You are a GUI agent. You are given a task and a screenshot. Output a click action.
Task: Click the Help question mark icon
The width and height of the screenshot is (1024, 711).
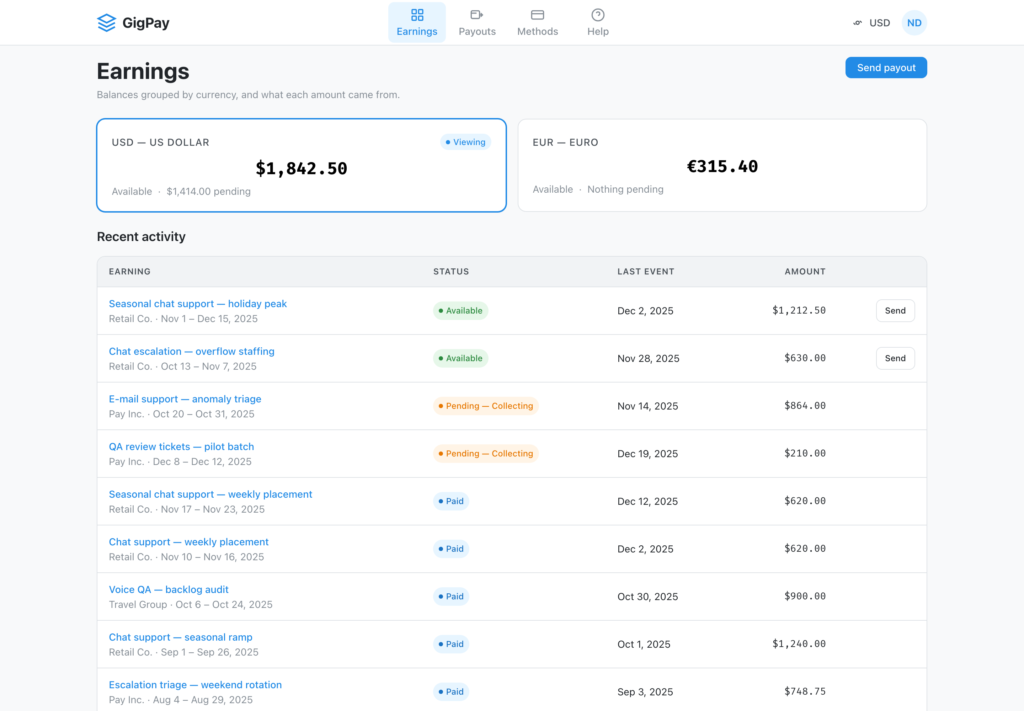598,14
